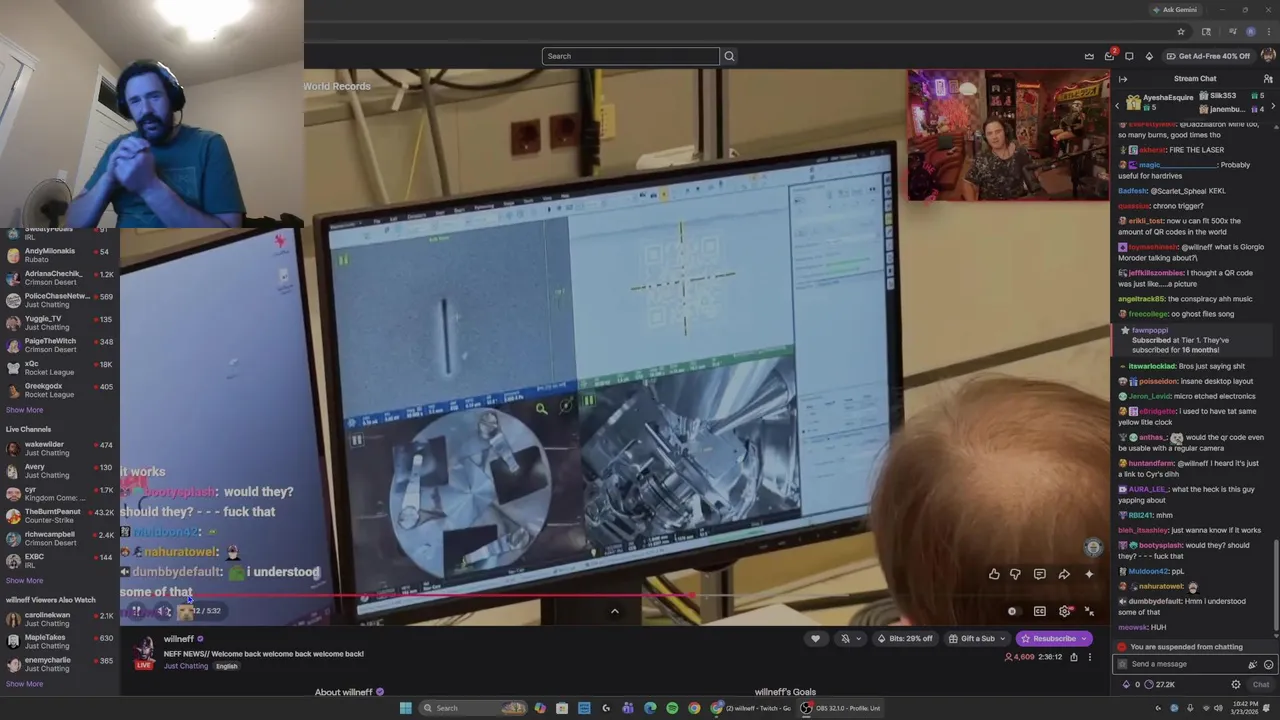This screenshot has height=720, width=1280.
Task: Open bits balance icon under chat
Action: (1131, 685)
